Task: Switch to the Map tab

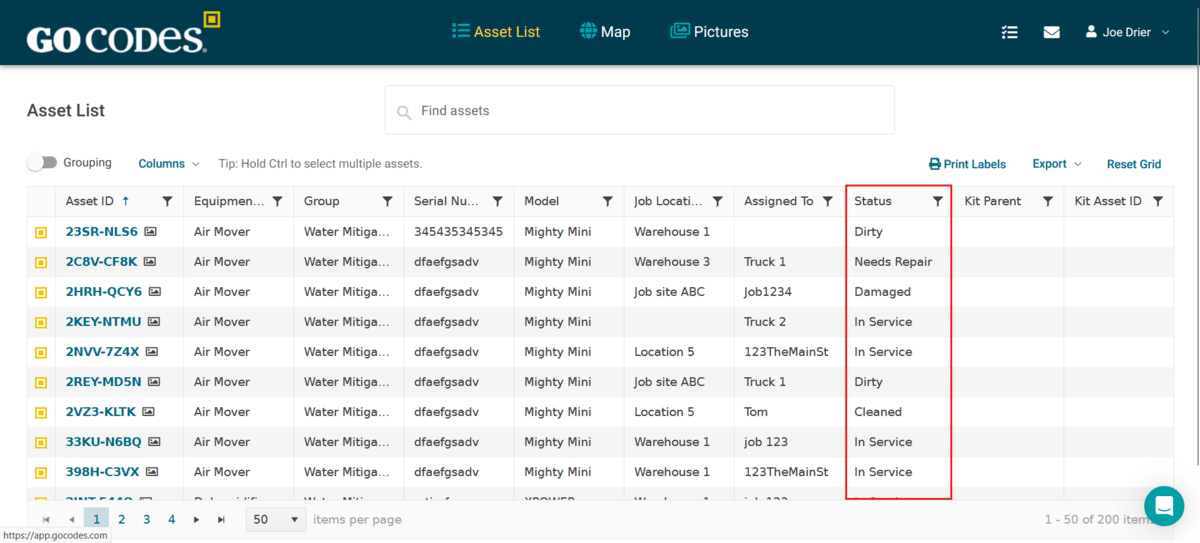Action: pyautogui.click(x=605, y=32)
